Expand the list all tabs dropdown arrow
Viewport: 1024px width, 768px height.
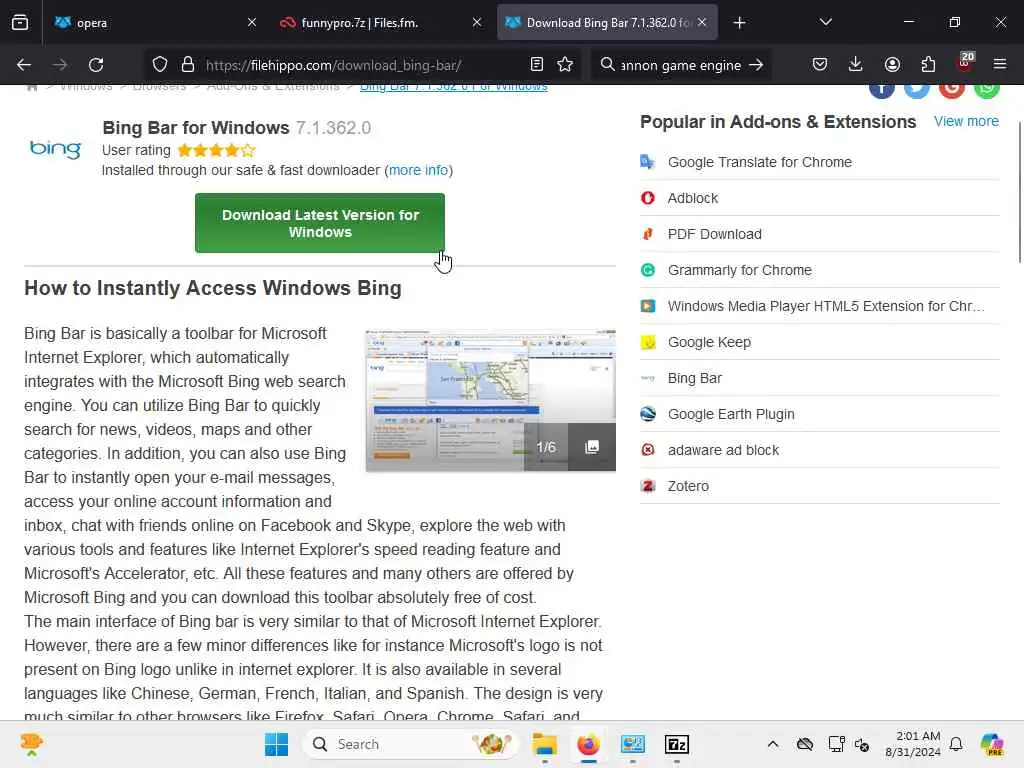tap(825, 22)
